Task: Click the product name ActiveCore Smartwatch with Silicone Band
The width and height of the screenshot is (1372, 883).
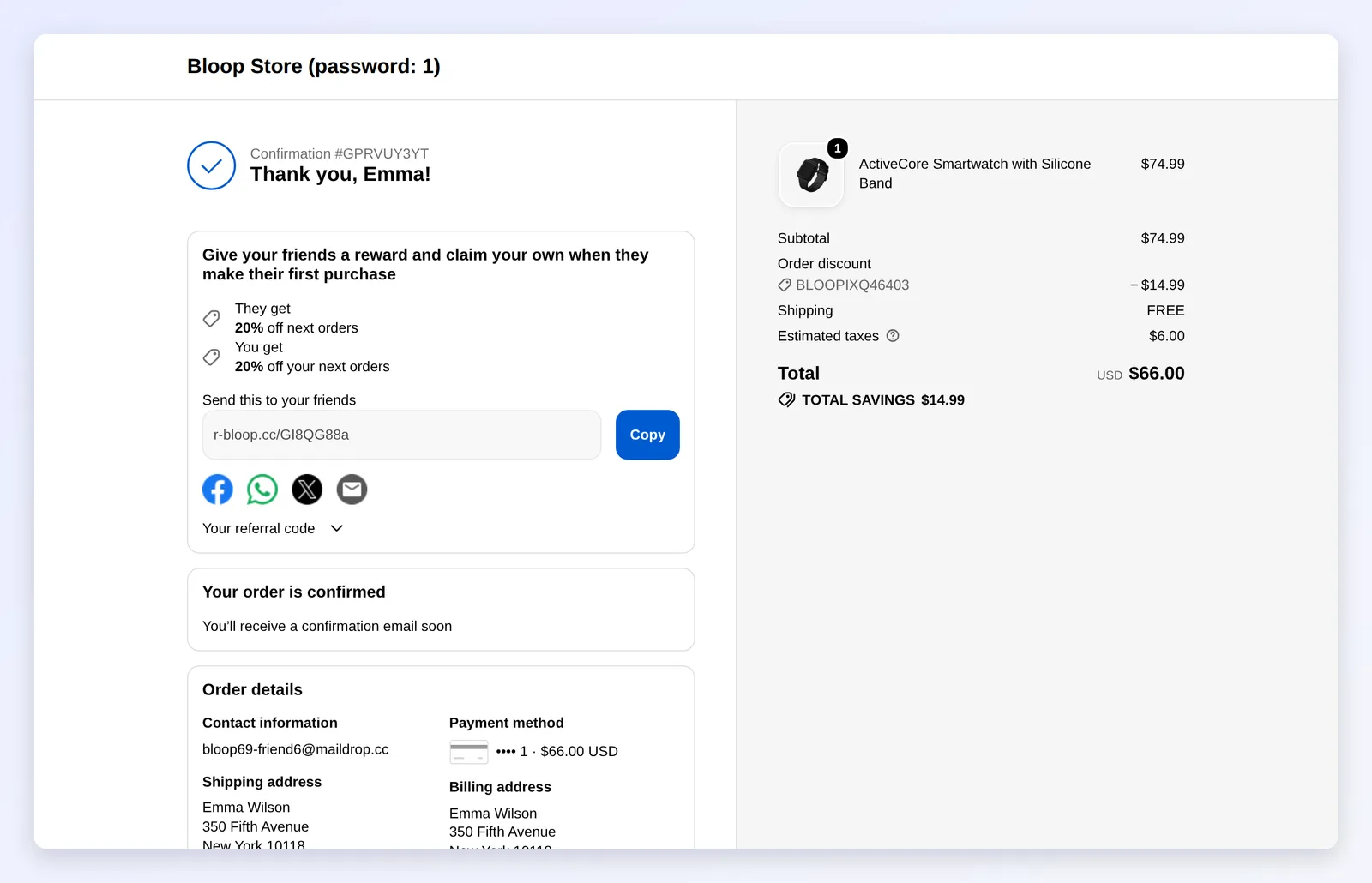Action: [975, 173]
